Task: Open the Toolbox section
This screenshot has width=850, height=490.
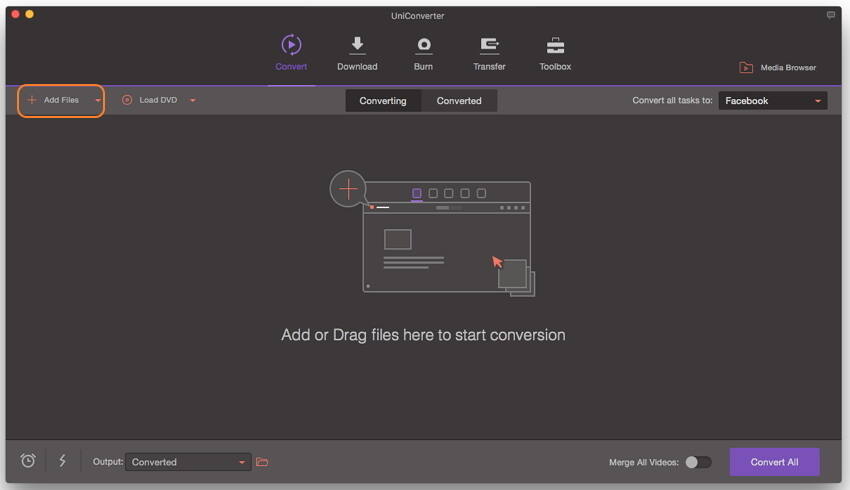Action: 555,53
